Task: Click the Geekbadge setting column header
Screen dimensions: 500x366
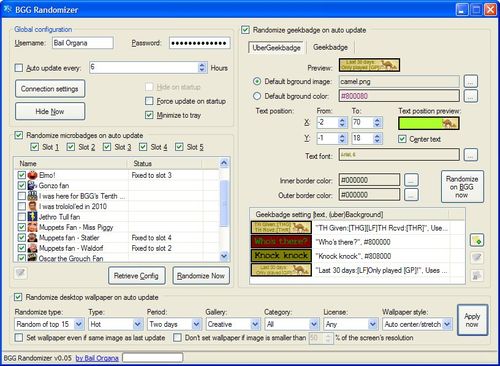Action: click(x=349, y=215)
